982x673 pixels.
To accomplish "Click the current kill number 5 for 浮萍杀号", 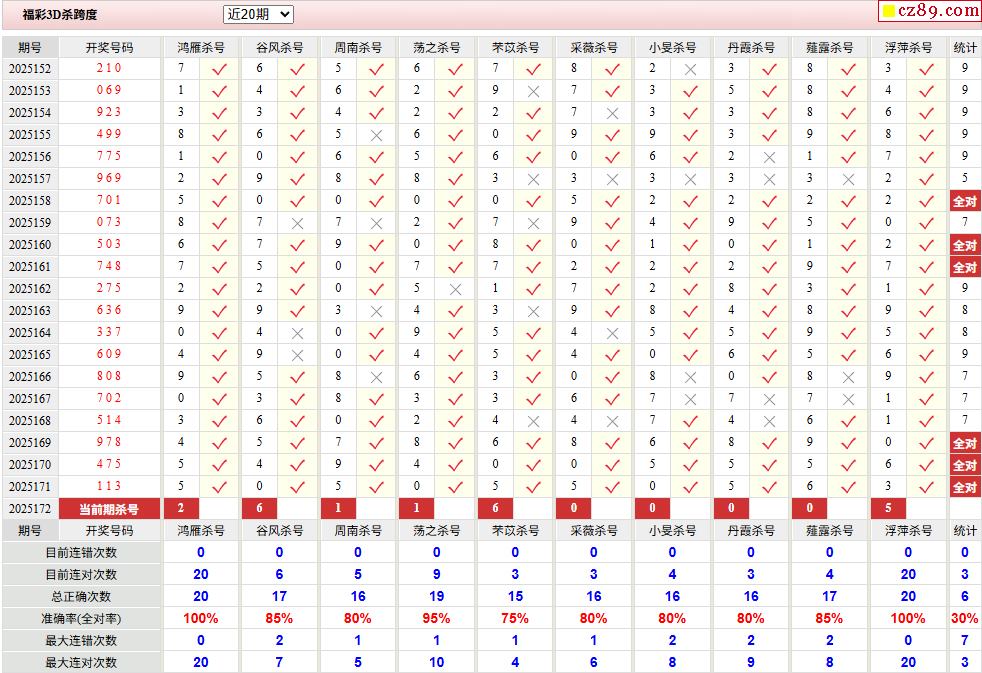I will 888,508.
